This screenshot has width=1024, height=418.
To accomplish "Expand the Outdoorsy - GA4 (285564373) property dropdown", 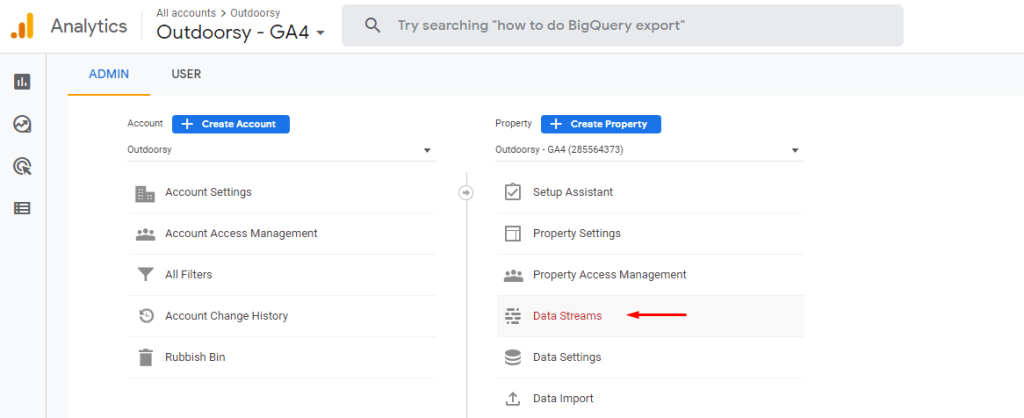I will pyautogui.click(x=649, y=150).
